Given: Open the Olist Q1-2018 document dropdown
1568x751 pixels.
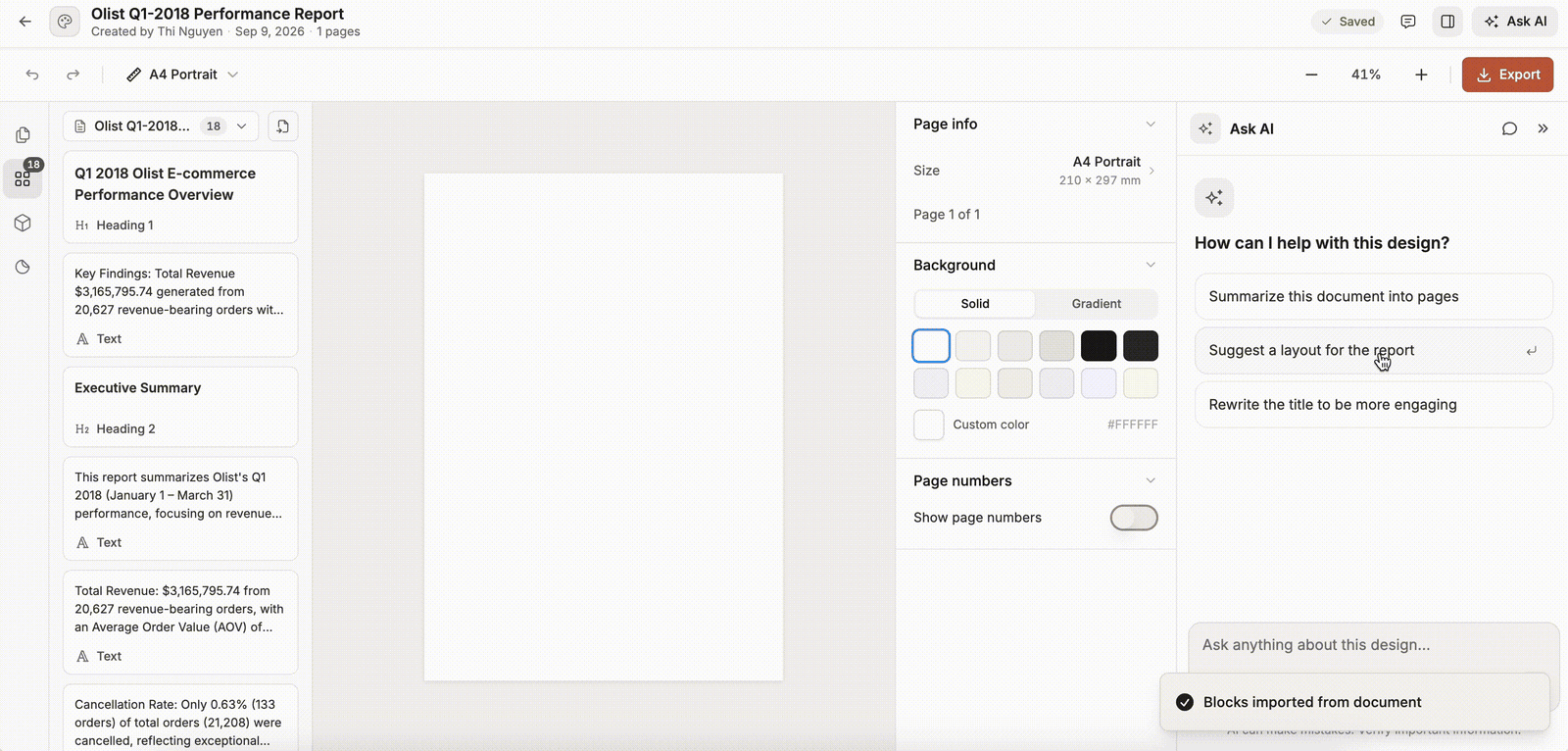Looking at the screenshot, I should tap(162, 126).
